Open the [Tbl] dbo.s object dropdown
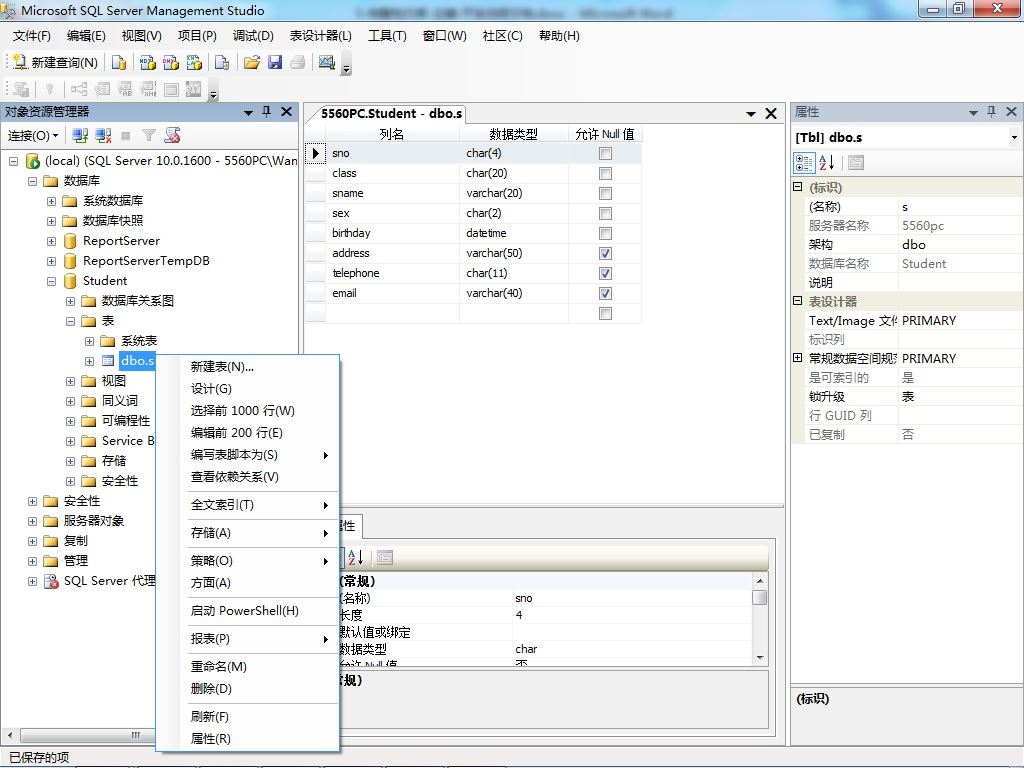Screen dimensions: 1024x768 pos(1014,137)
